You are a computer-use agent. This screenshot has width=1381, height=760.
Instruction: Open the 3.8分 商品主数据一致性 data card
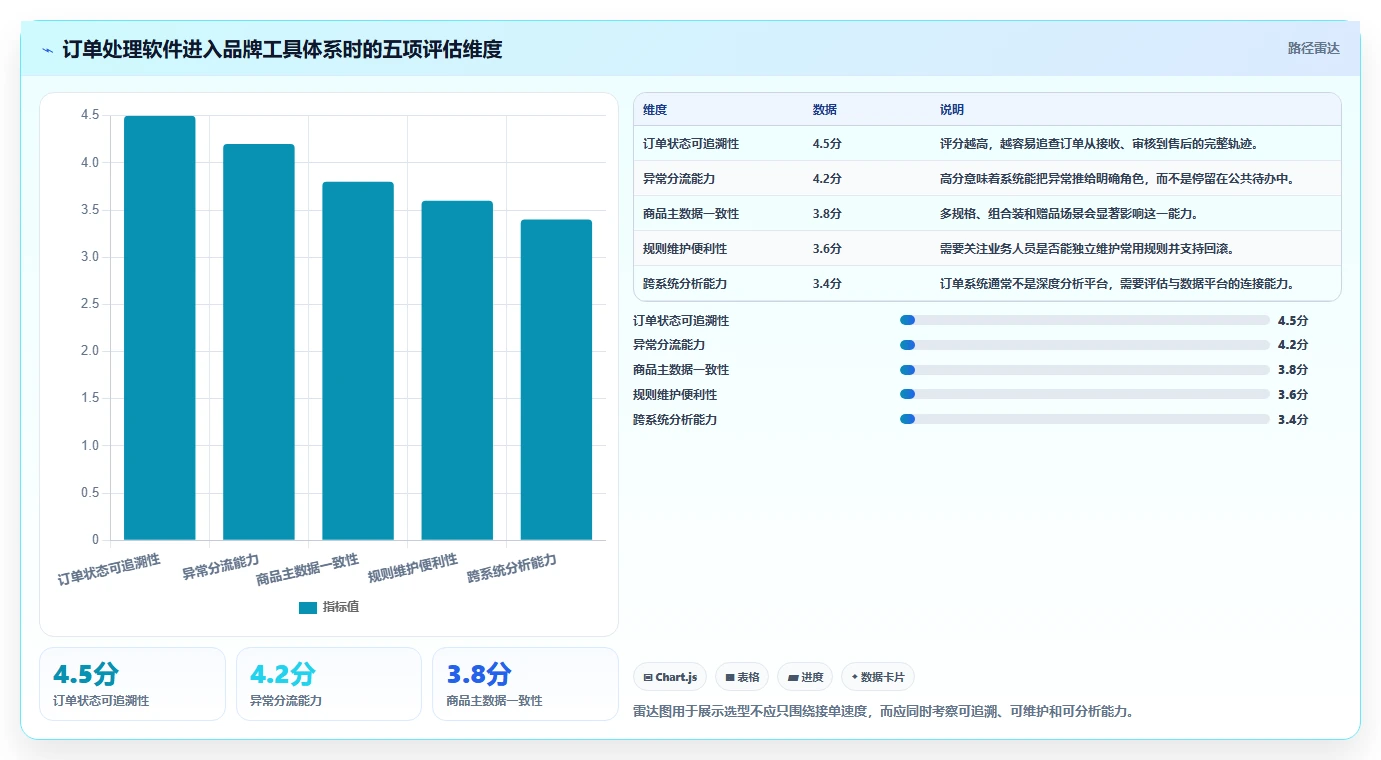[525, 684]
